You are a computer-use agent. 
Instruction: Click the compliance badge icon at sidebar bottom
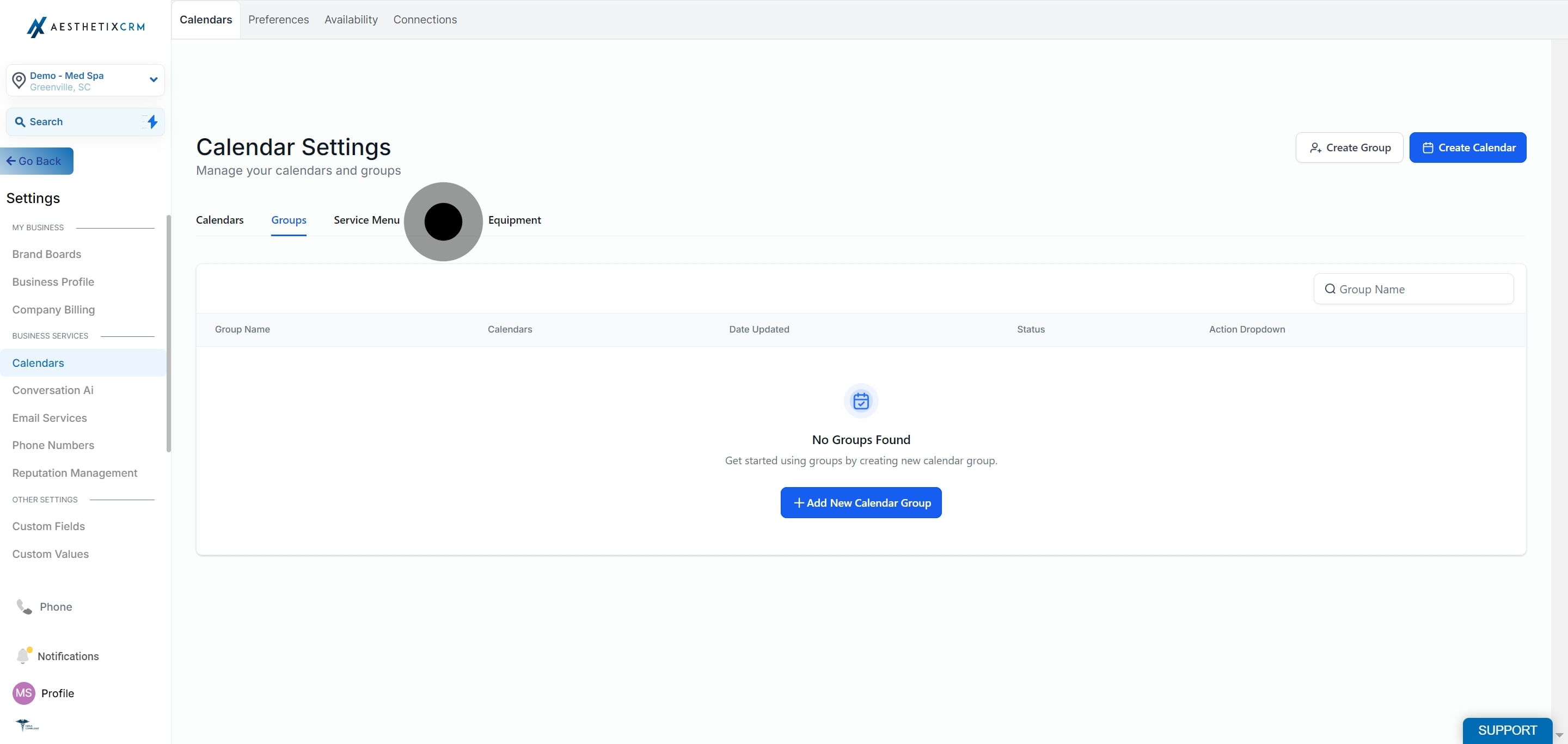pyautogui.click(x=27, y=724)
